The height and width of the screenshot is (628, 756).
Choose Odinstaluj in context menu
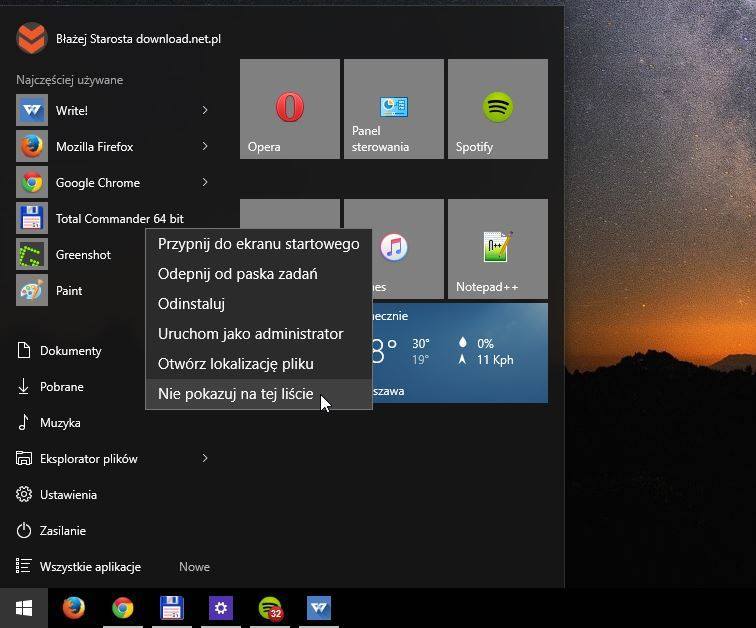click(259, 304)
